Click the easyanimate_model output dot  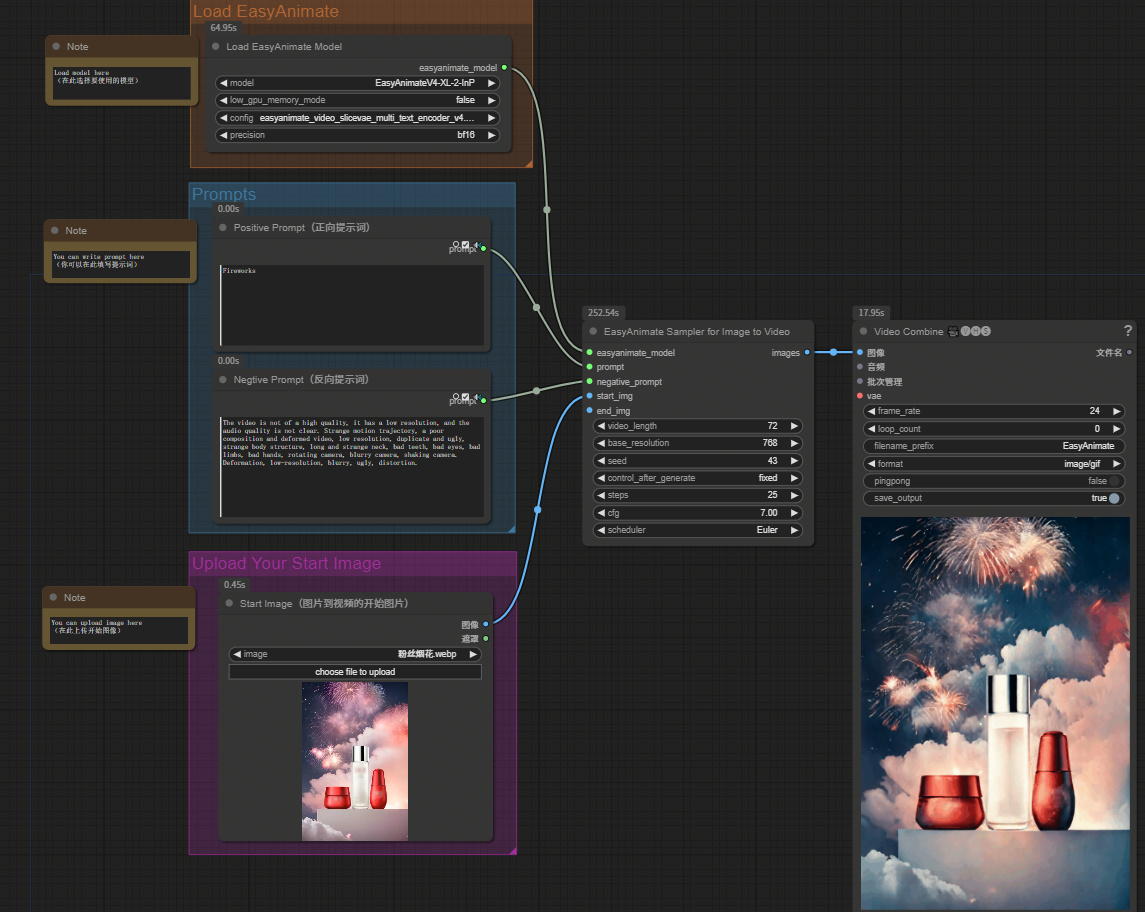[505, 67]
